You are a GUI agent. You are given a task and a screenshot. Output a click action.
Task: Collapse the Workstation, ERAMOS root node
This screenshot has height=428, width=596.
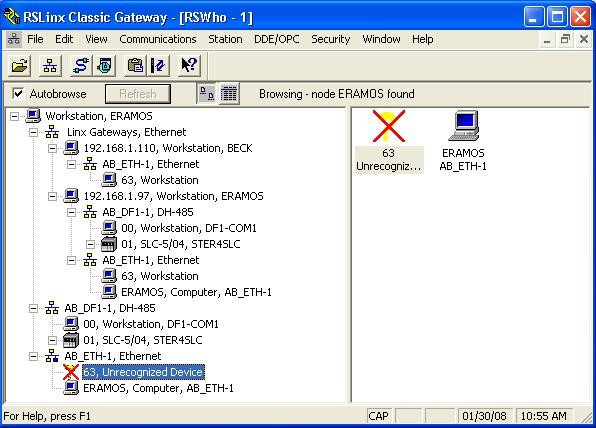point(14,116)
